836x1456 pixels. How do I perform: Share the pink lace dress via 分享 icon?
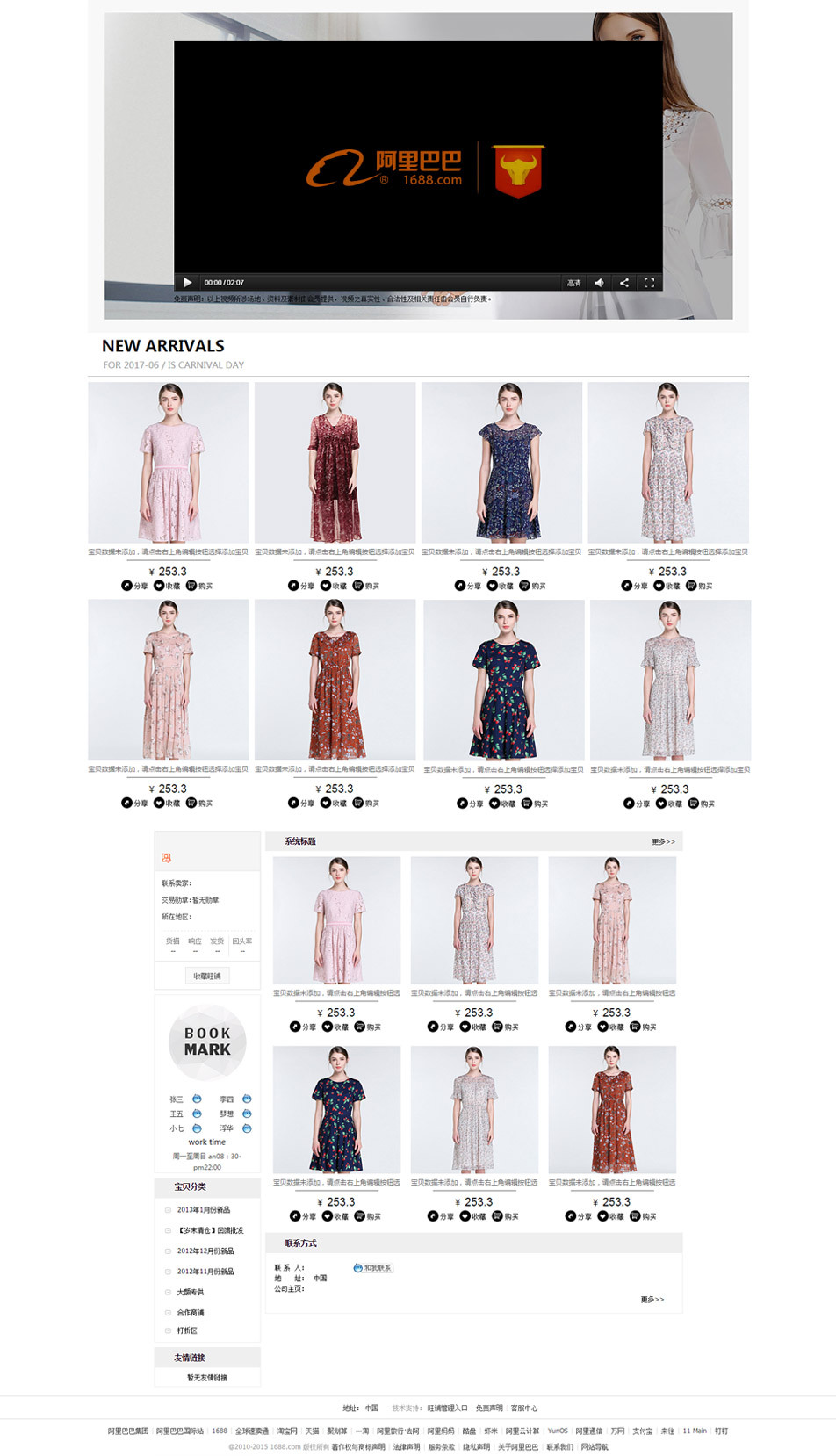[x=134, y=586]
